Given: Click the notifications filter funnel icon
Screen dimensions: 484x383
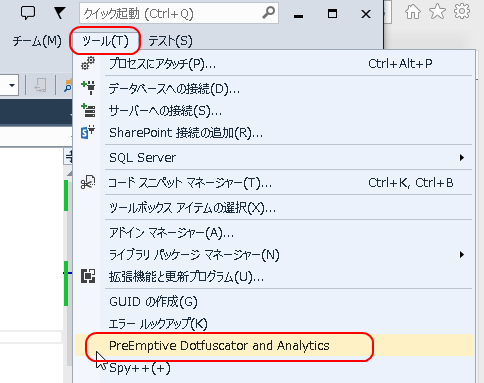Looking at the screenshot, I should [59, 13].
